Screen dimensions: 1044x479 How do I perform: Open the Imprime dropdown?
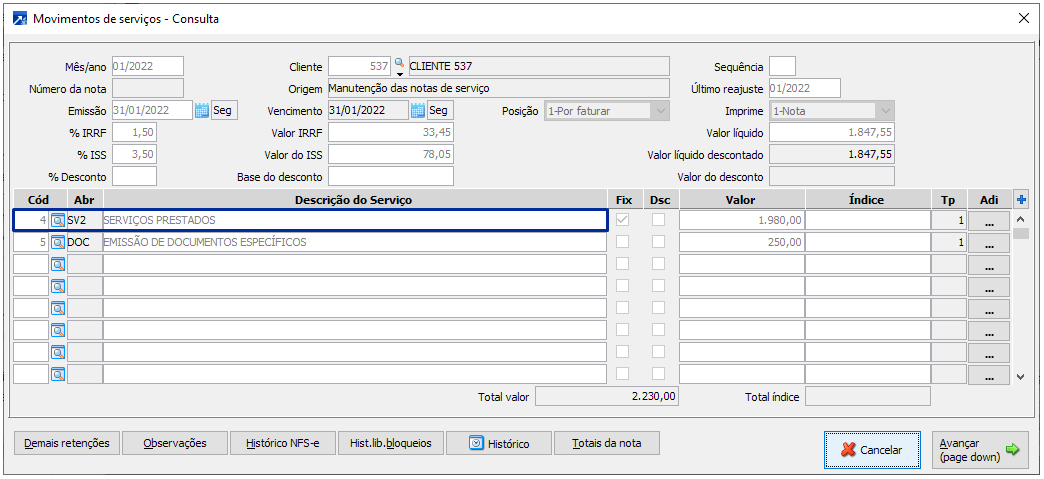[x=884, y=111]
